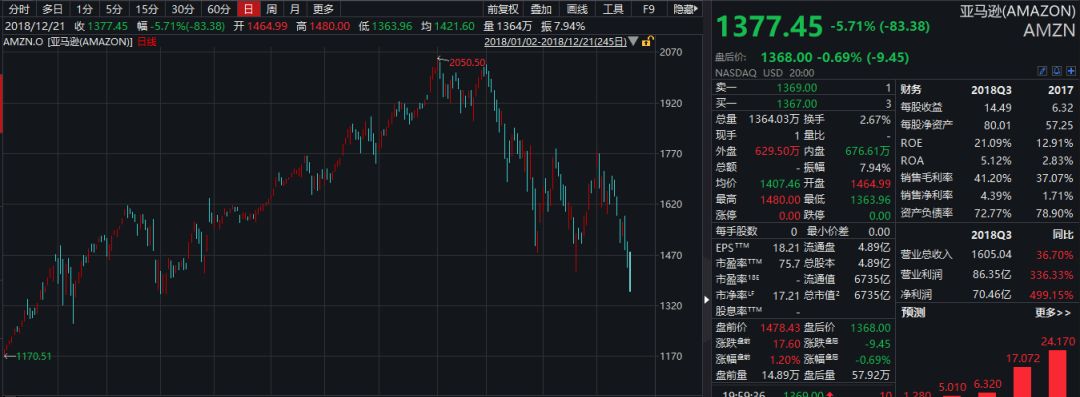
Task: Click the alert bell icon under AMZN
Action: [1057, 71]
